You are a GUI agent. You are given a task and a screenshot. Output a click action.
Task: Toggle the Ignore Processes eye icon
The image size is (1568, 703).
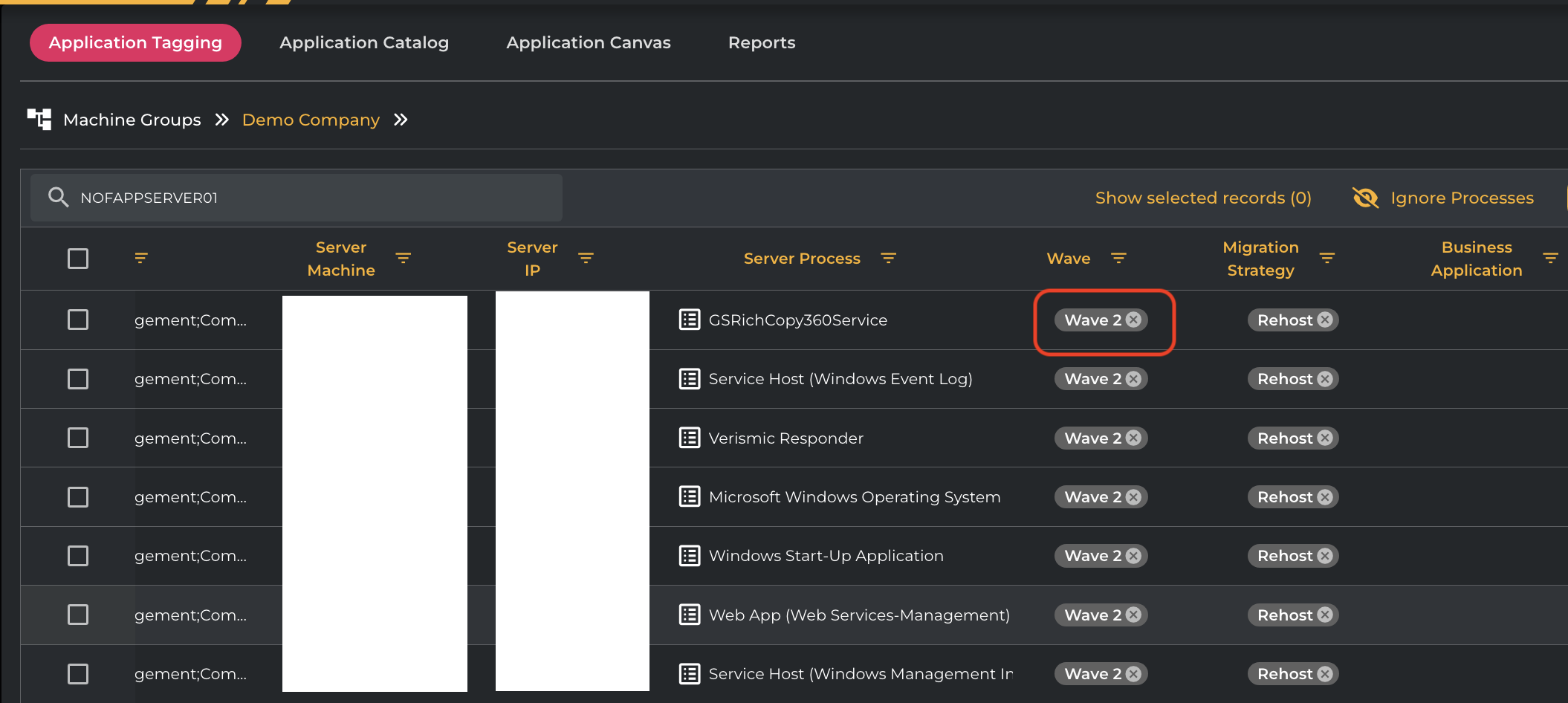click(x=1365, y=198)
